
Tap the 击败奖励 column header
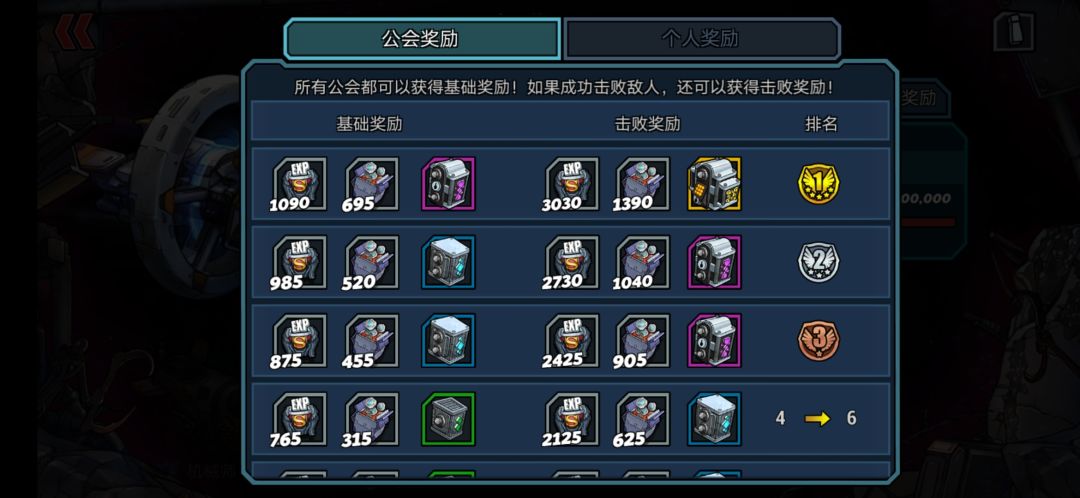[647, 124]
